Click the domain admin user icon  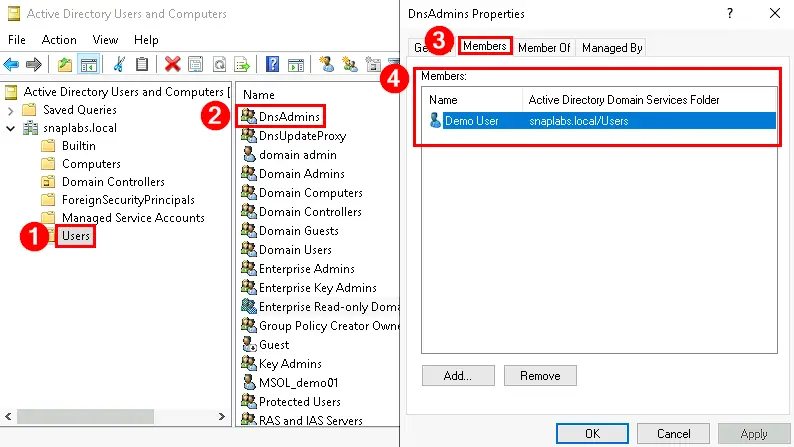(248, 154)
